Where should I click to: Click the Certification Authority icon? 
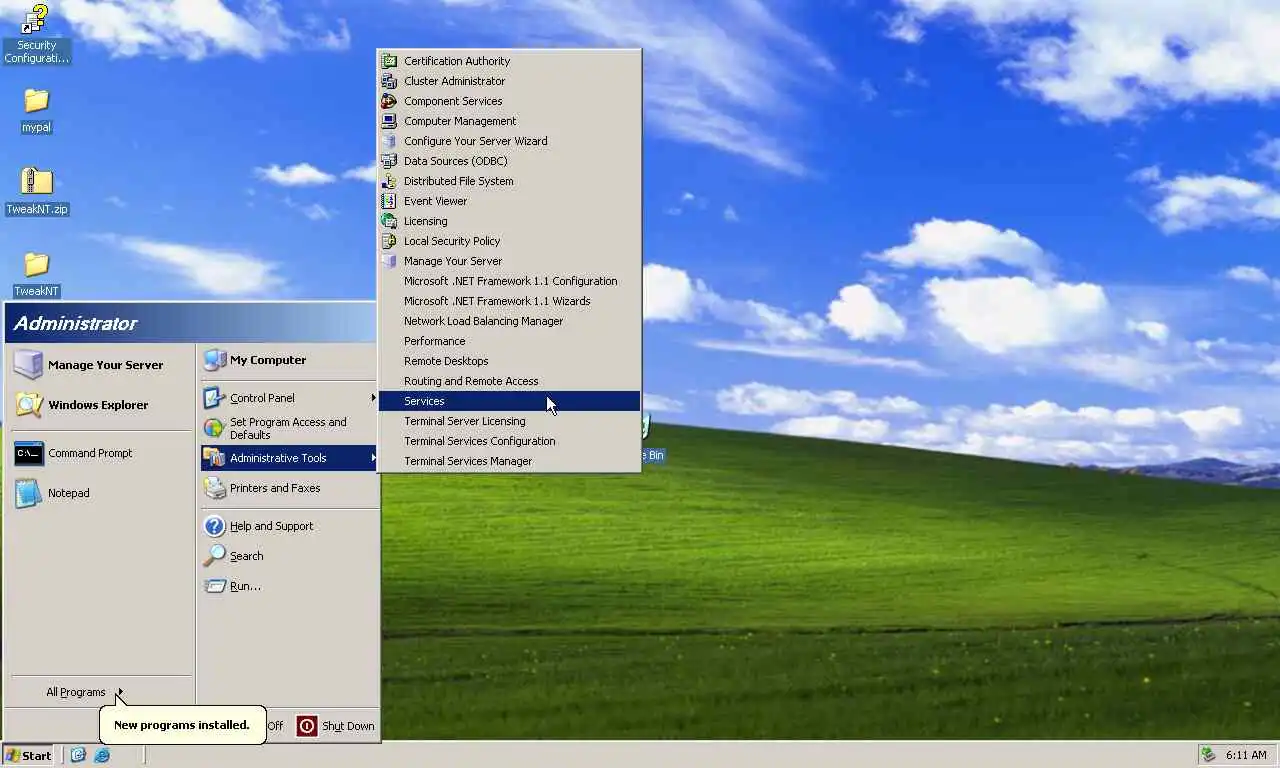point(389,61)
